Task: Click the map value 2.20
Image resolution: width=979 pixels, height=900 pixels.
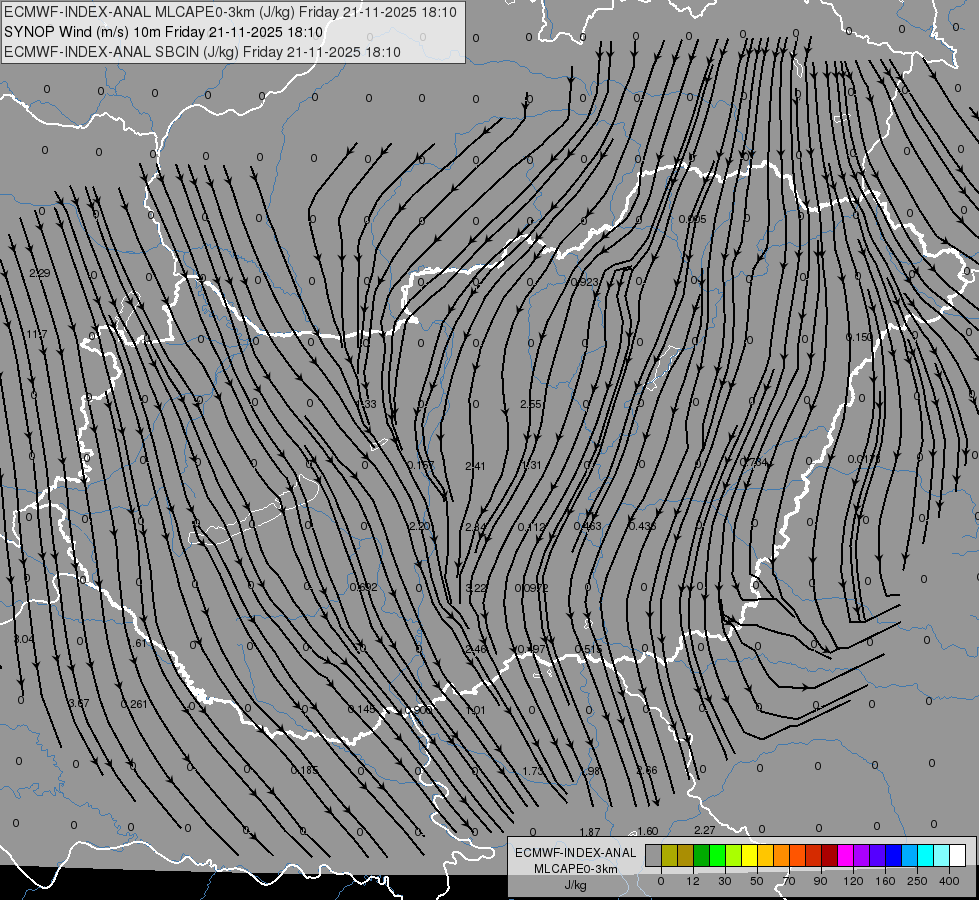Action: click(x=420, y=527)
